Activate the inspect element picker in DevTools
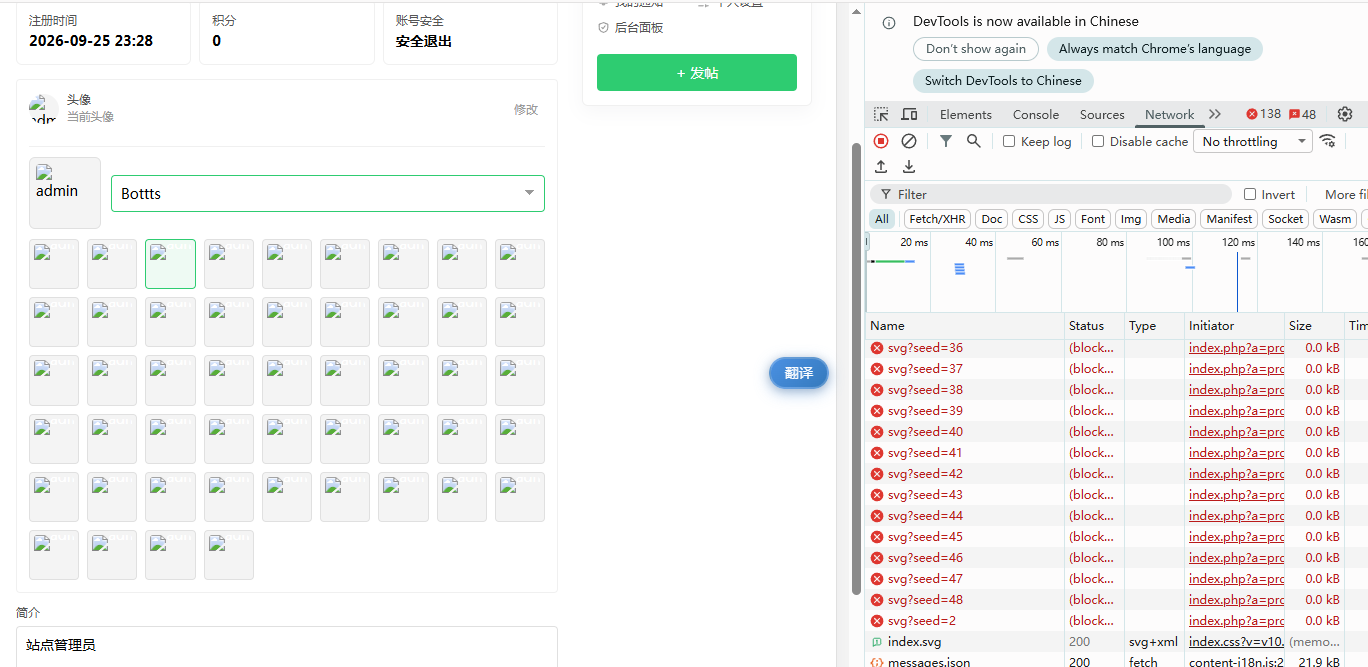The width and height of the screenshot is (1368, 667). [x=880, y=114]
